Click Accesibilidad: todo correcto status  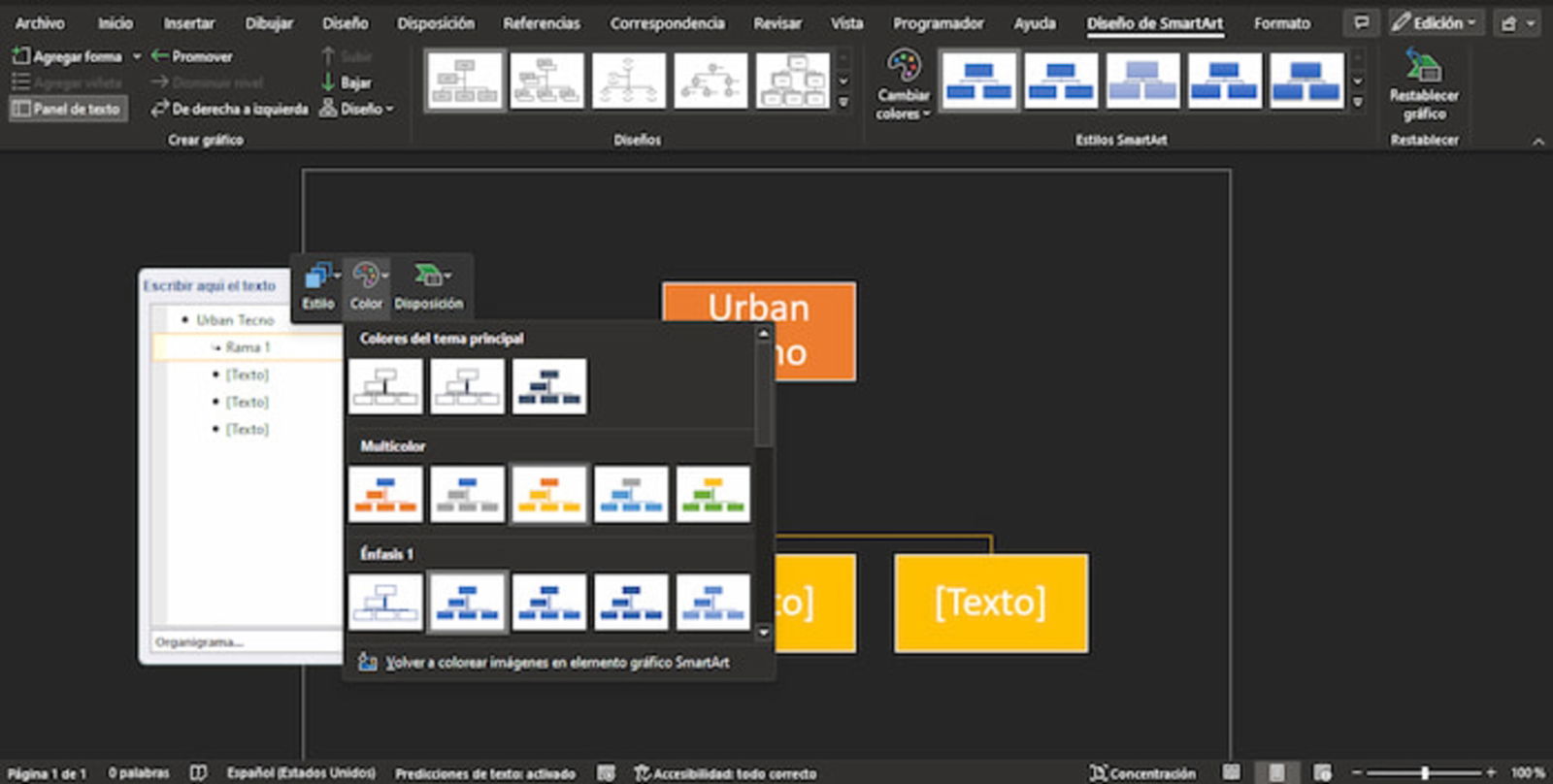pyautogui.click(x=725, y=773)
